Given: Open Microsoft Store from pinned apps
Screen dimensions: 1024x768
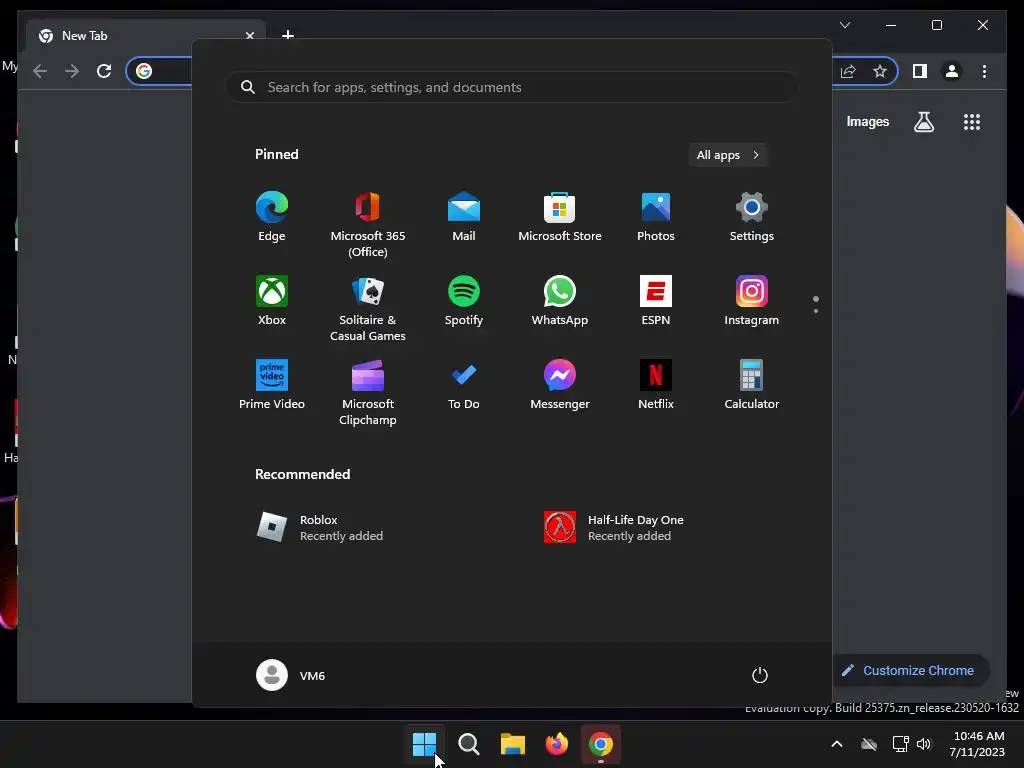Looking at the screenshot, I should click(560, 217).
